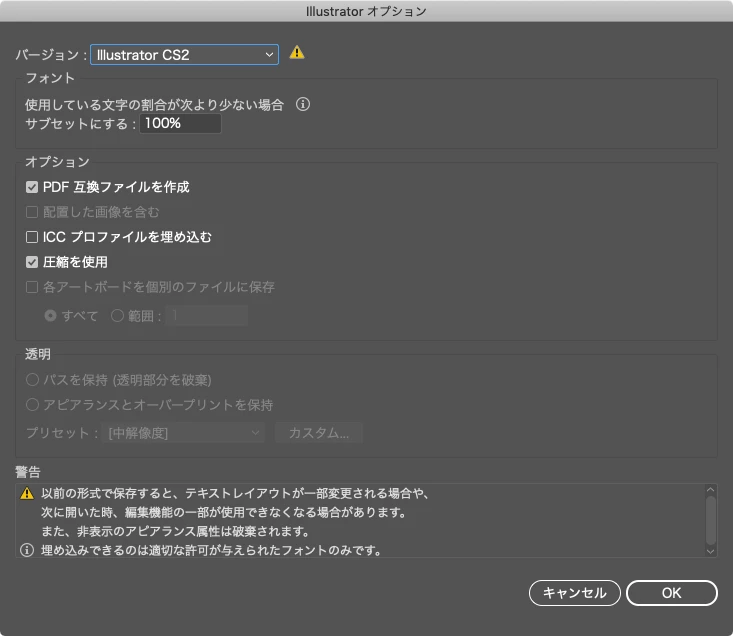This screenshot has height=636, width=733.
Task: Select the 範囲 radio button
Action: tap(117, 316)
